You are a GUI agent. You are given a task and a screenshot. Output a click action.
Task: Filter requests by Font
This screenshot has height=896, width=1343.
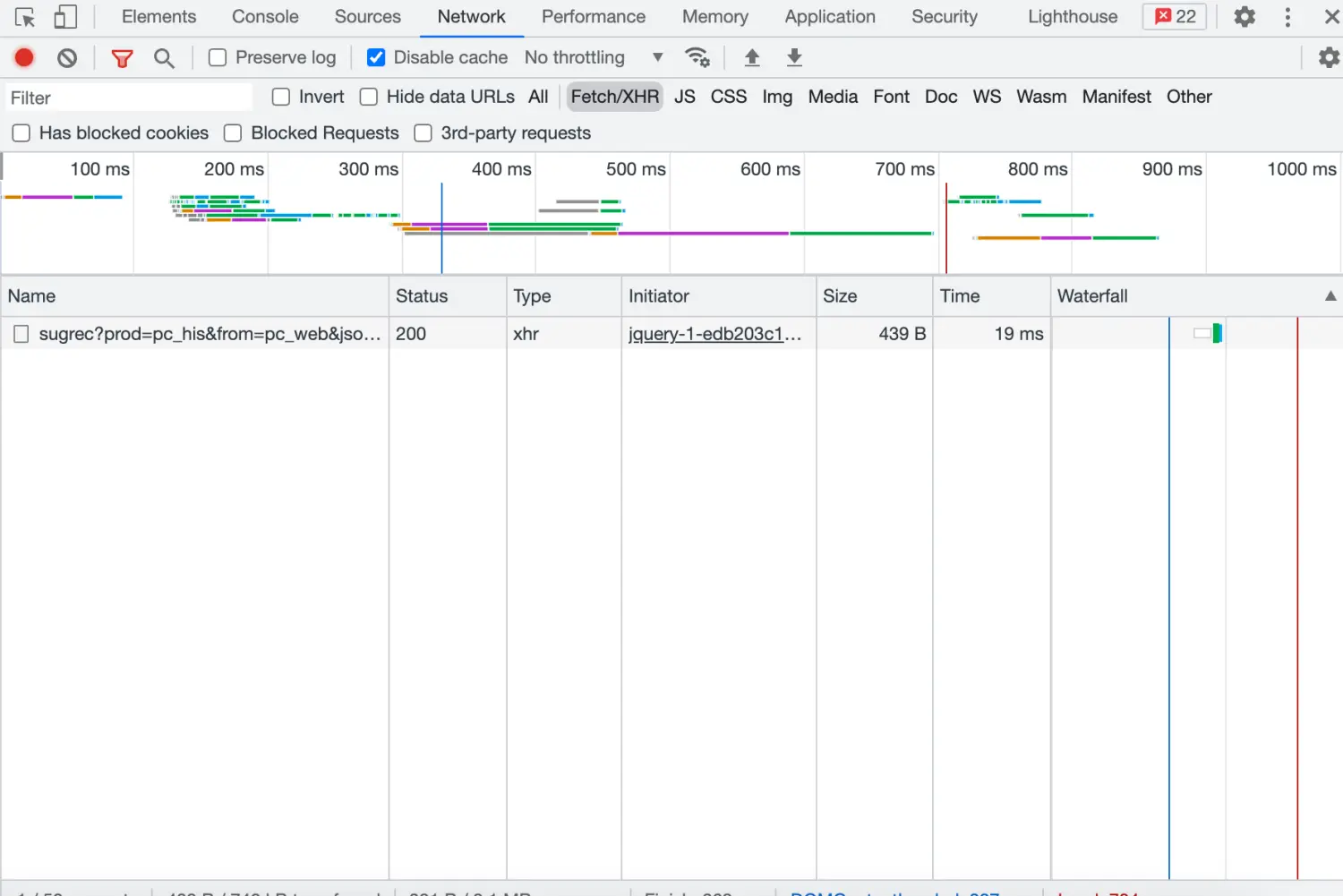click(892, 97)
